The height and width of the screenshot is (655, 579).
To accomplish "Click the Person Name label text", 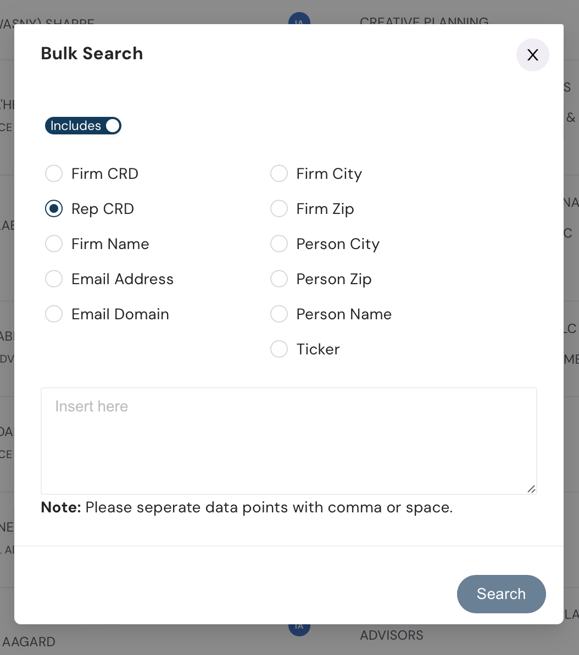I will (344, 314).
